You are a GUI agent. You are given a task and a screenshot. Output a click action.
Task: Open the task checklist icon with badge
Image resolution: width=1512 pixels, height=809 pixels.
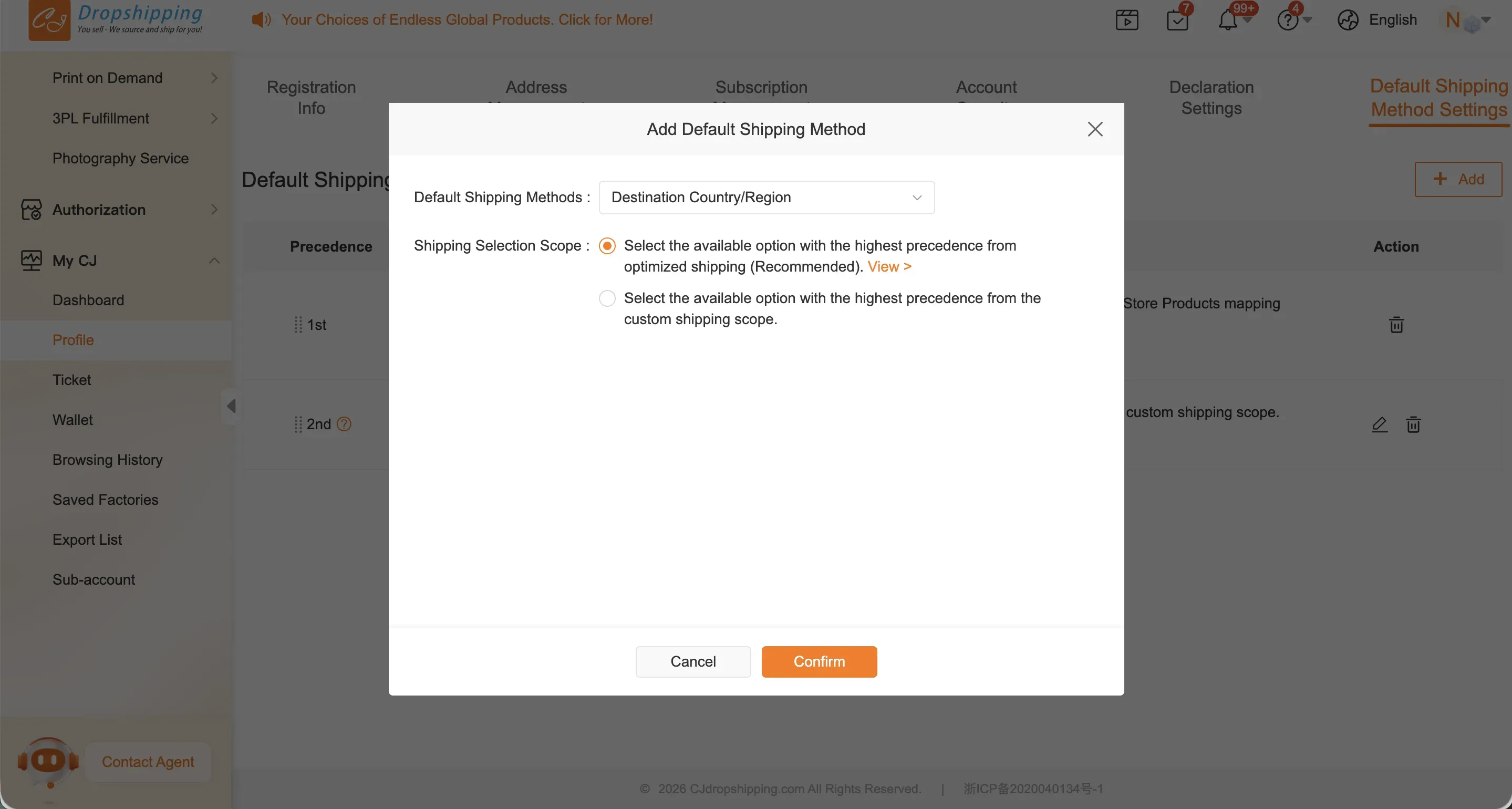tap(1177, 20)
